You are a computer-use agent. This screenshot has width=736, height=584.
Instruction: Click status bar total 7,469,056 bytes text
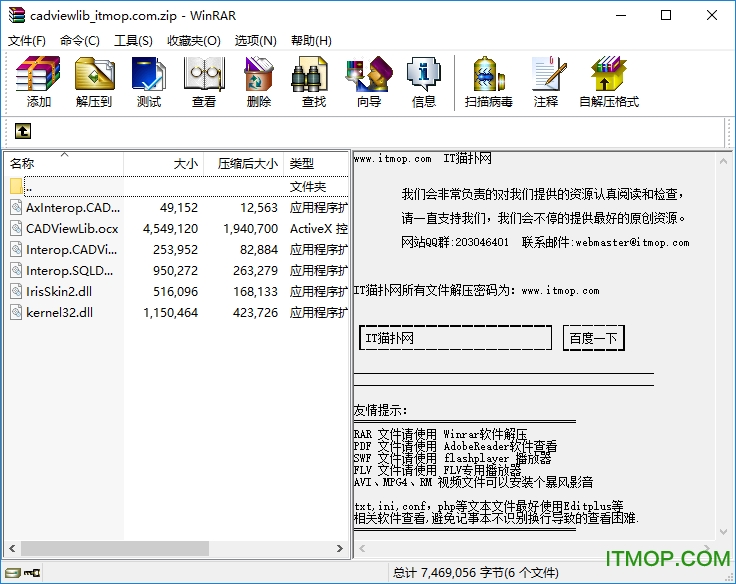(475, 573)
